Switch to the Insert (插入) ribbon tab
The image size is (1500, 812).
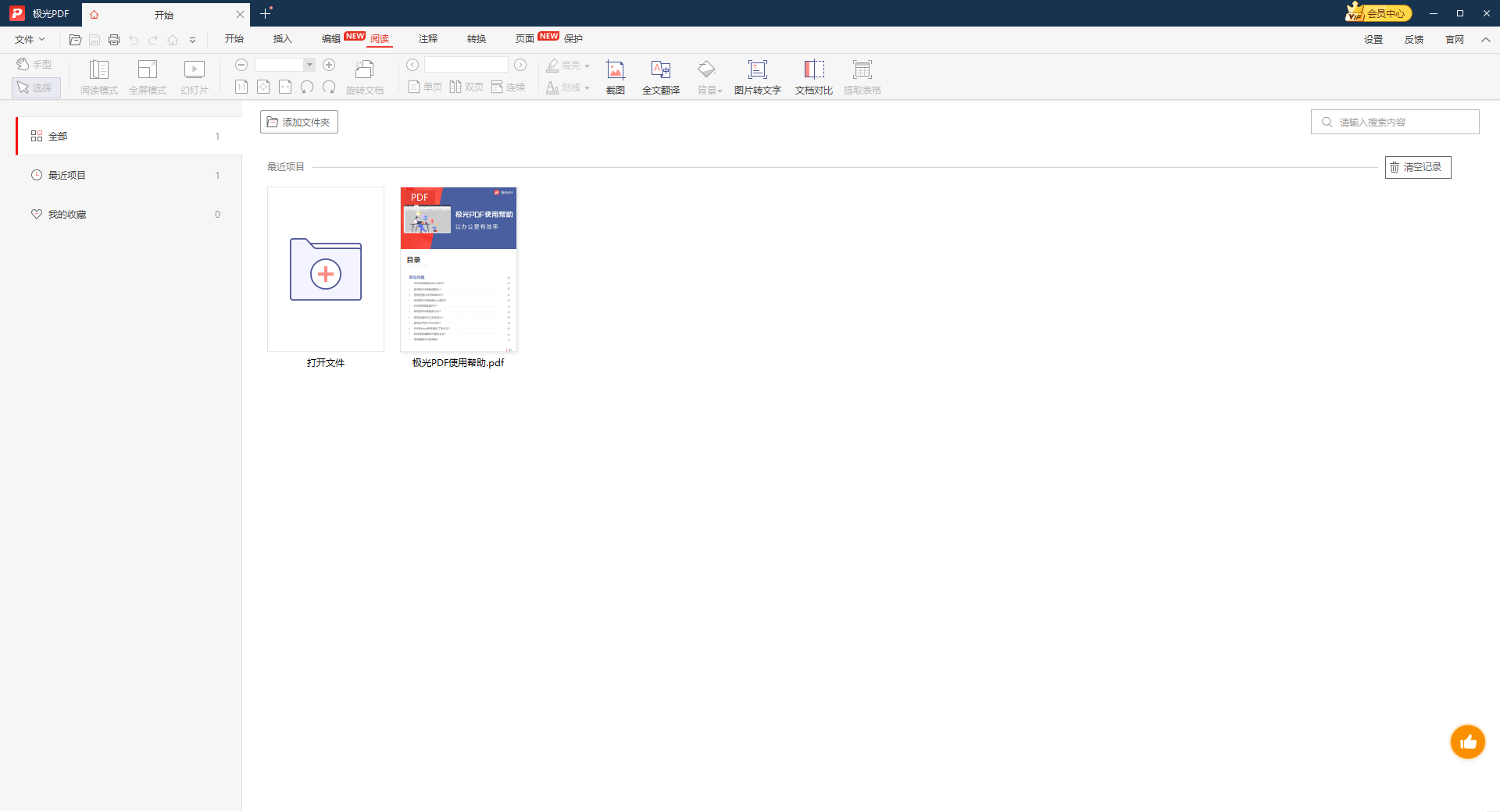coord(283,39)
